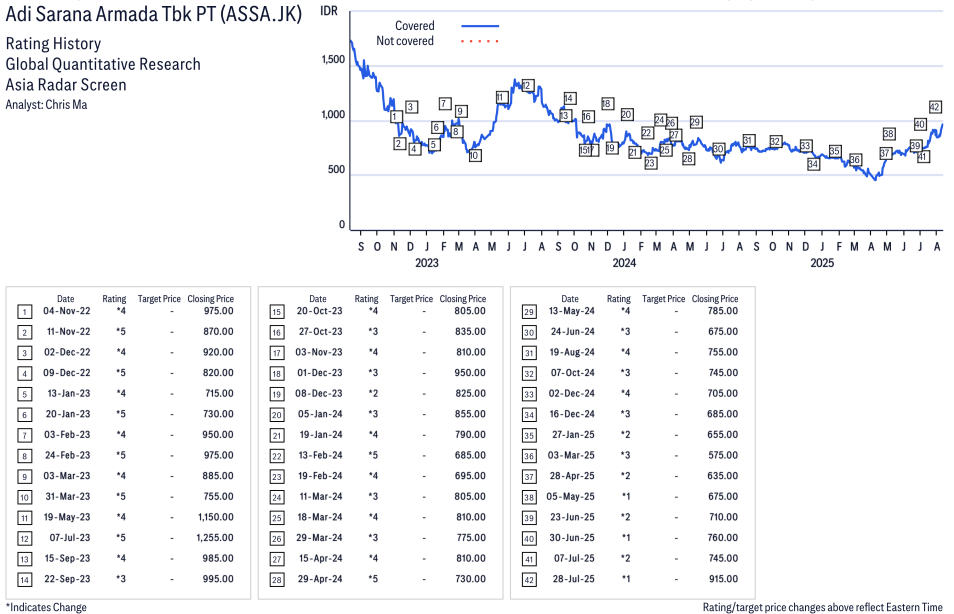
Task: Click the Eastern Time footnote at bottom right
Action: (823, 607)
